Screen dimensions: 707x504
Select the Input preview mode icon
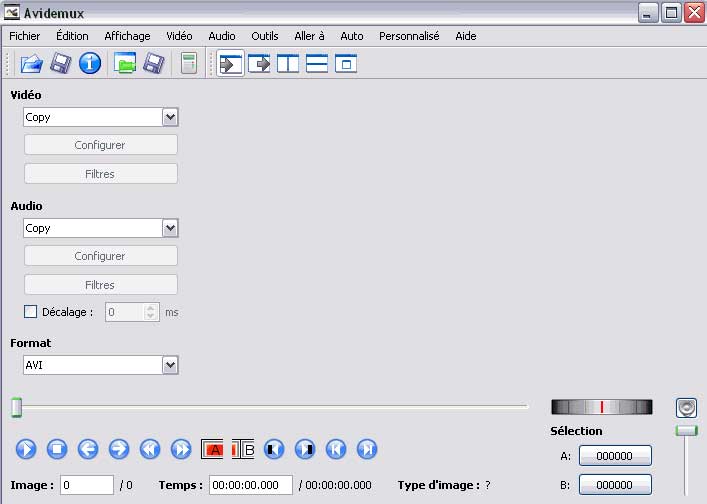pyautogui.click(x=230, y=64)
